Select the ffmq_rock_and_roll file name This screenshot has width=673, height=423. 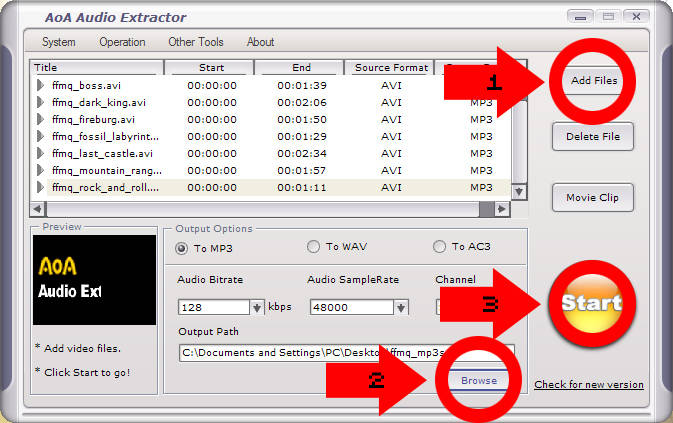[x=105, y=188]
